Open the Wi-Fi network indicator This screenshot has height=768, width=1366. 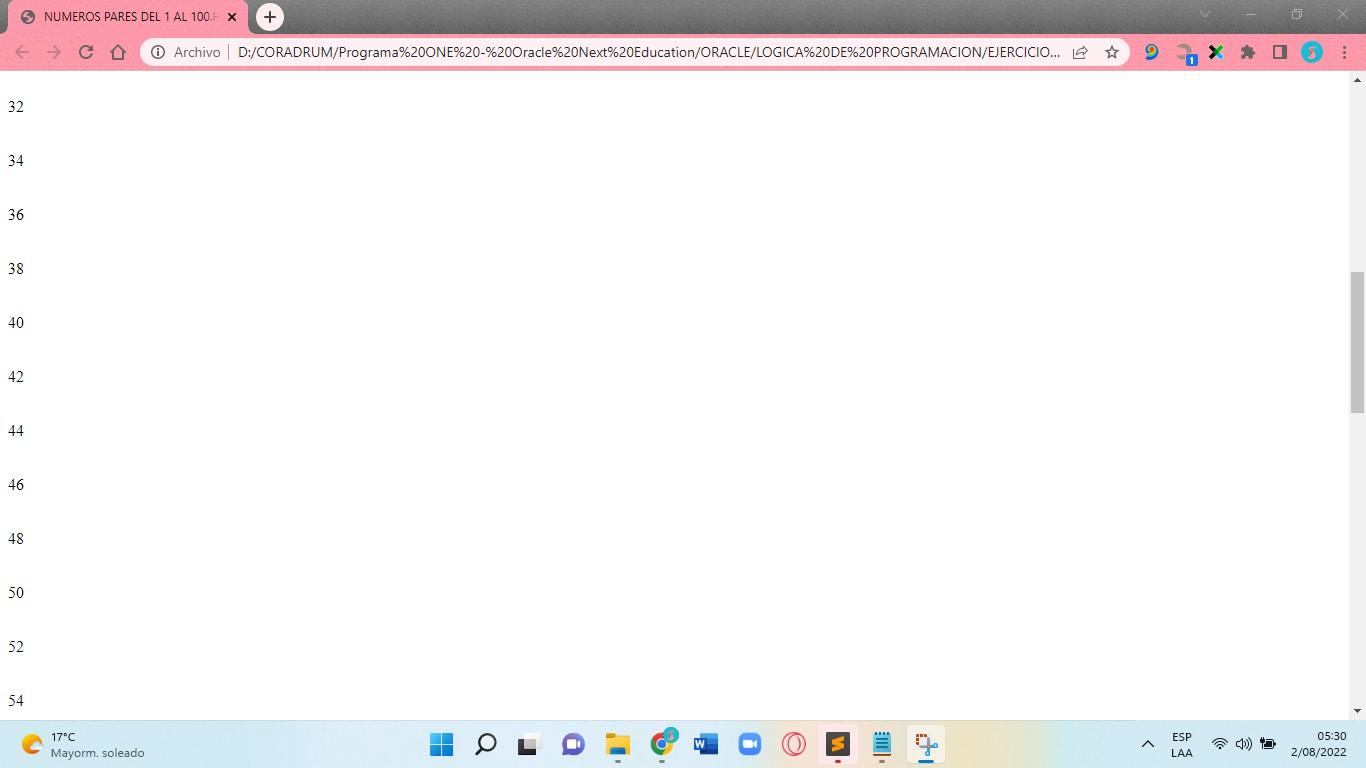(x=1219, y=744)
